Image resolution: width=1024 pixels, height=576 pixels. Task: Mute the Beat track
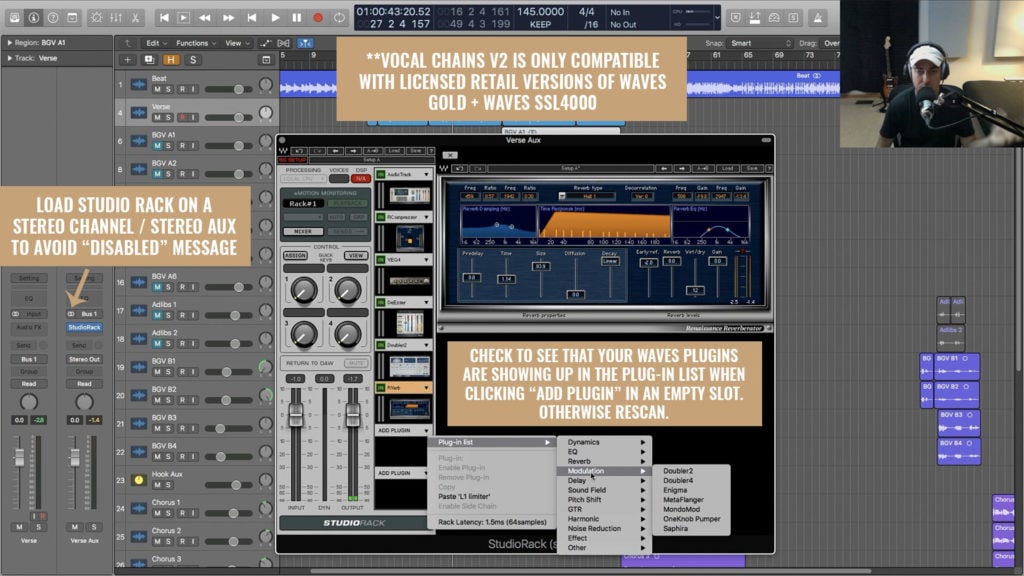[x=157, y=89]
